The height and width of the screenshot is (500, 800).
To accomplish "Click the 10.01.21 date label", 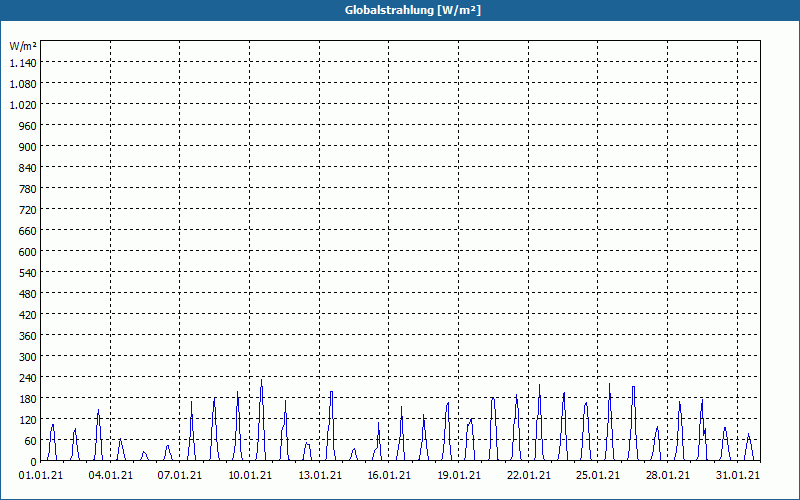I will [x=250, y=476].
